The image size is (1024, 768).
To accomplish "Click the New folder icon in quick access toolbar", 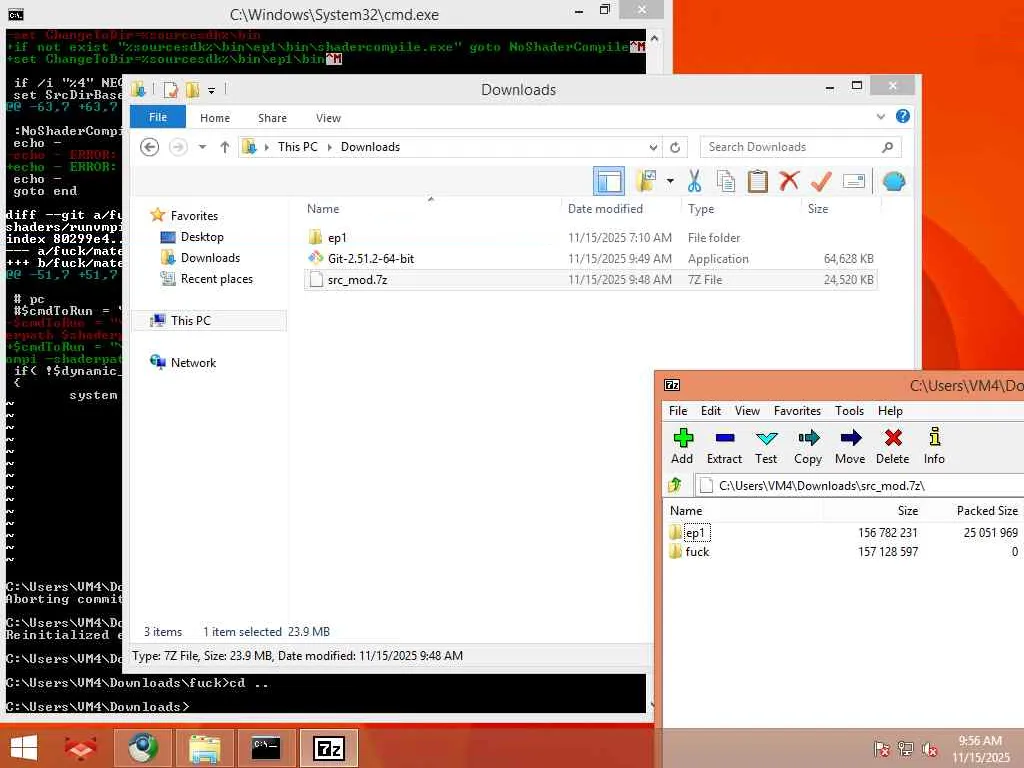I will (193, 89).
